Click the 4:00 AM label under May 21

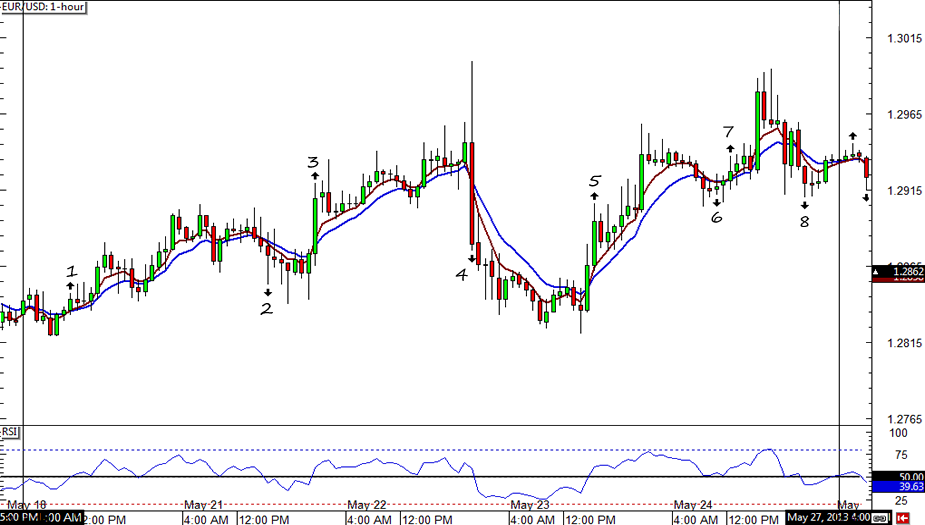(x=206, y=520)
